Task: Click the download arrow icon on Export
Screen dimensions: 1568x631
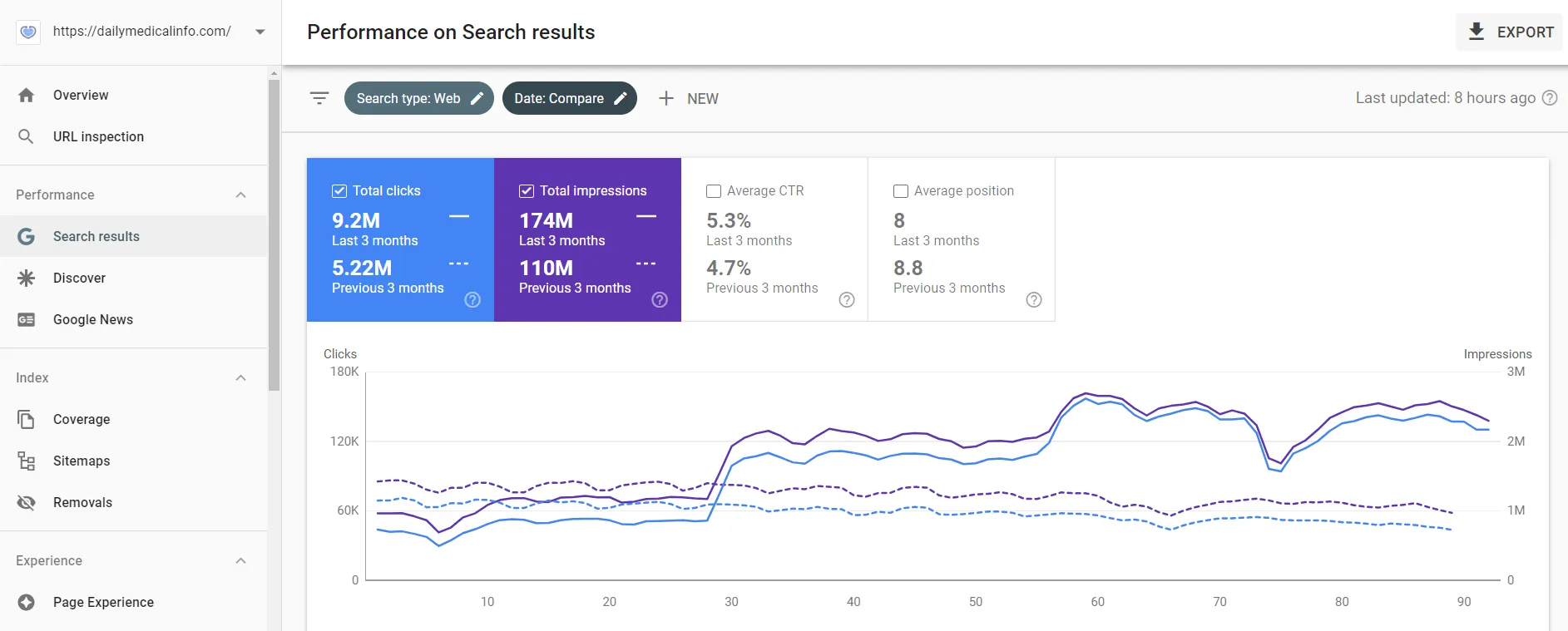Action: pos(1476,32)
